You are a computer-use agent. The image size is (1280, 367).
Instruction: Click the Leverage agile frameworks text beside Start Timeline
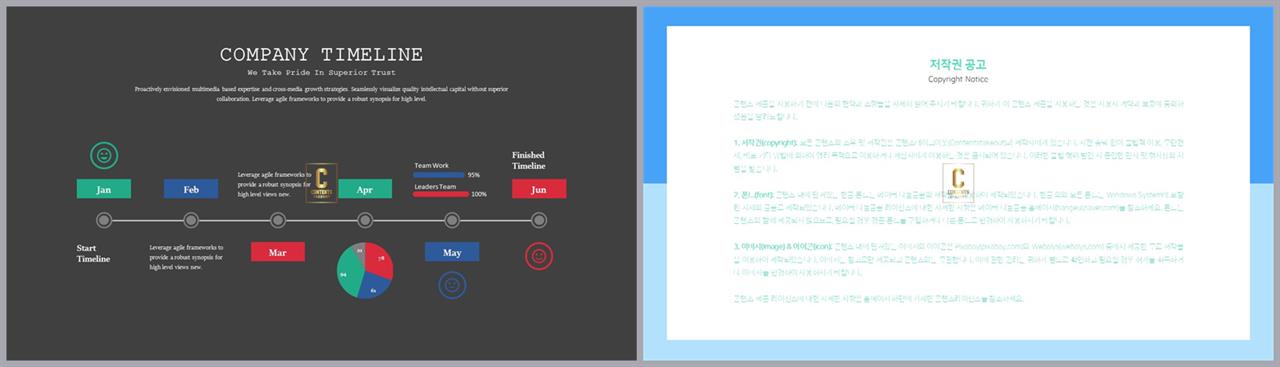coord(187,257)
